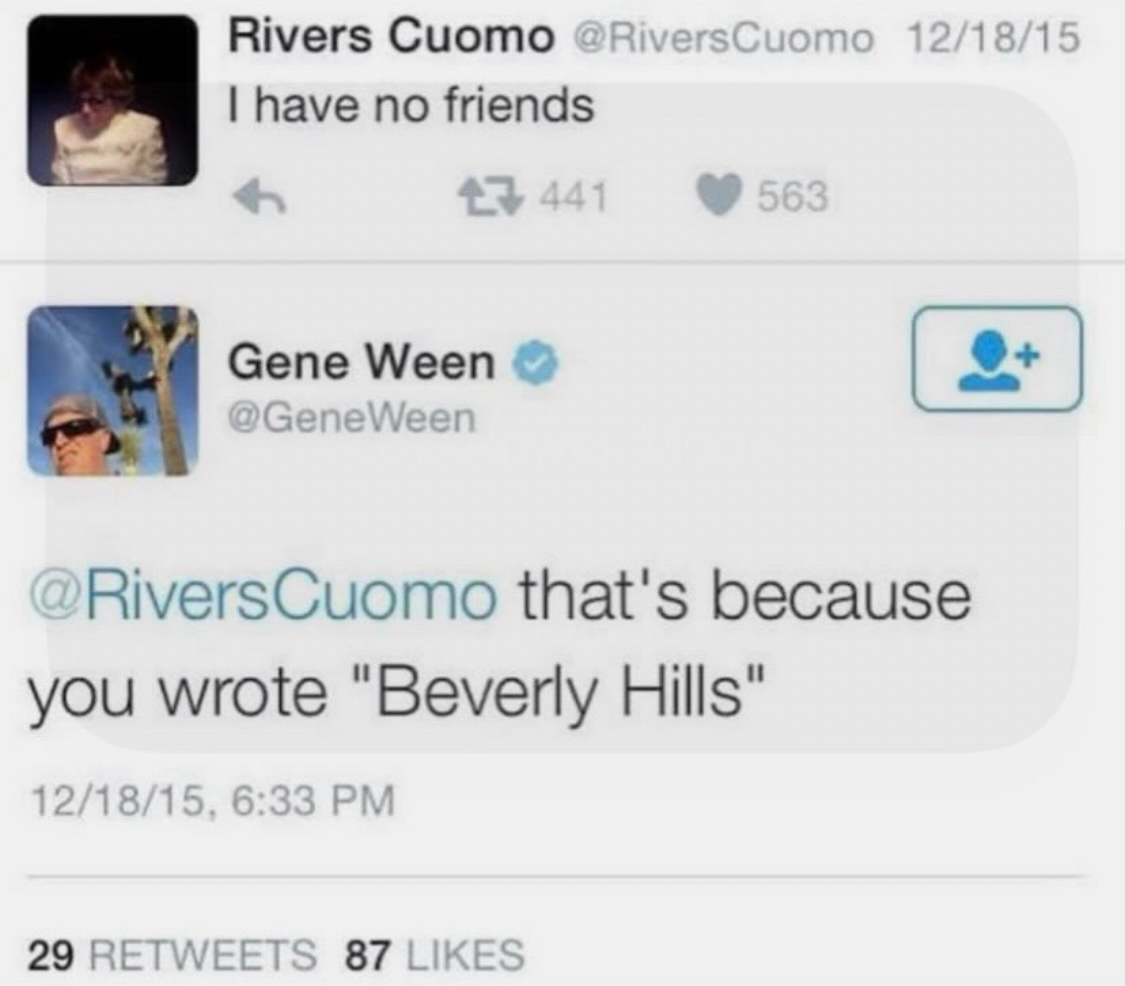View the 87 Likes list
Viewport: 1125px width, 986px height.
click(434, 953)
